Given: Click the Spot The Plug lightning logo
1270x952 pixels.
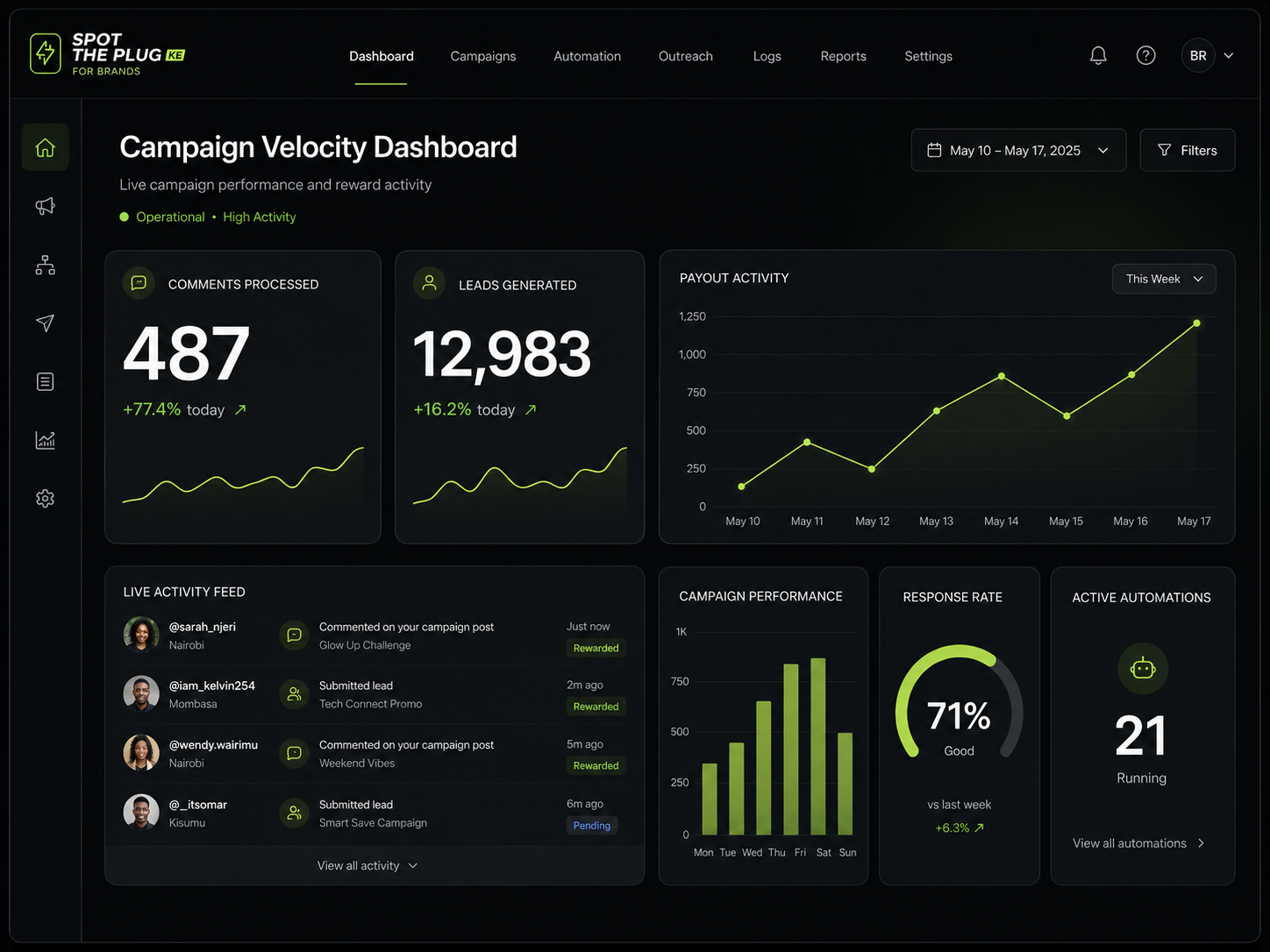Looking at the screenshot, I should 46,54.
